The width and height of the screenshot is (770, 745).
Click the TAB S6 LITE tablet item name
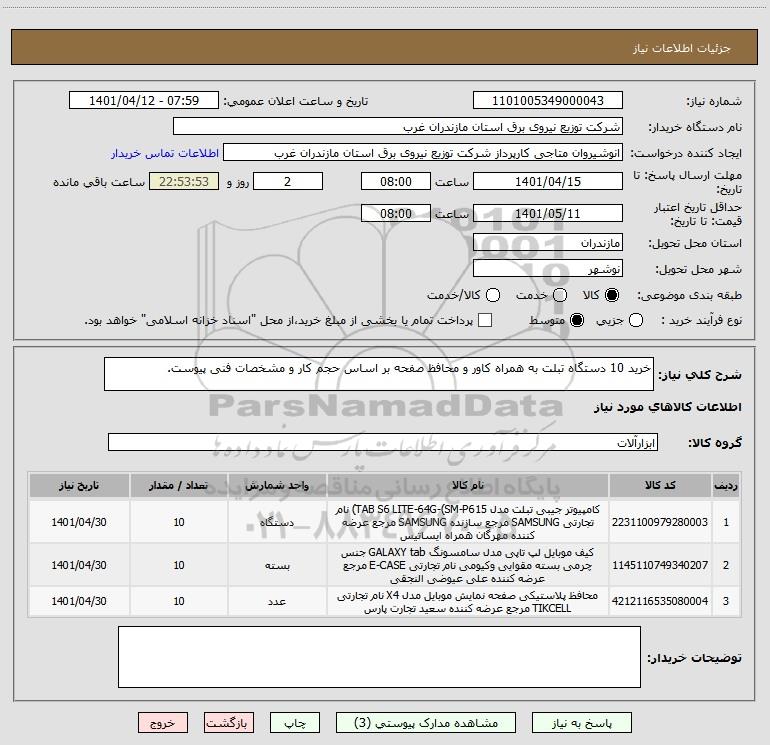[468, 522]
